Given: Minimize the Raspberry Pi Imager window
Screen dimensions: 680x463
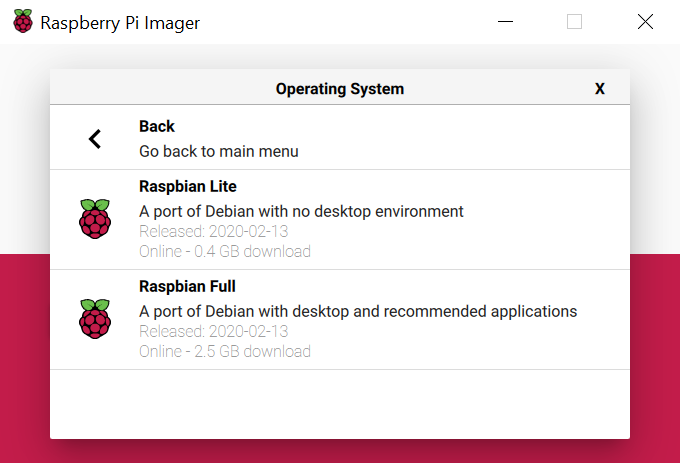Looking at the screenshot, I should tap(505, 21).
